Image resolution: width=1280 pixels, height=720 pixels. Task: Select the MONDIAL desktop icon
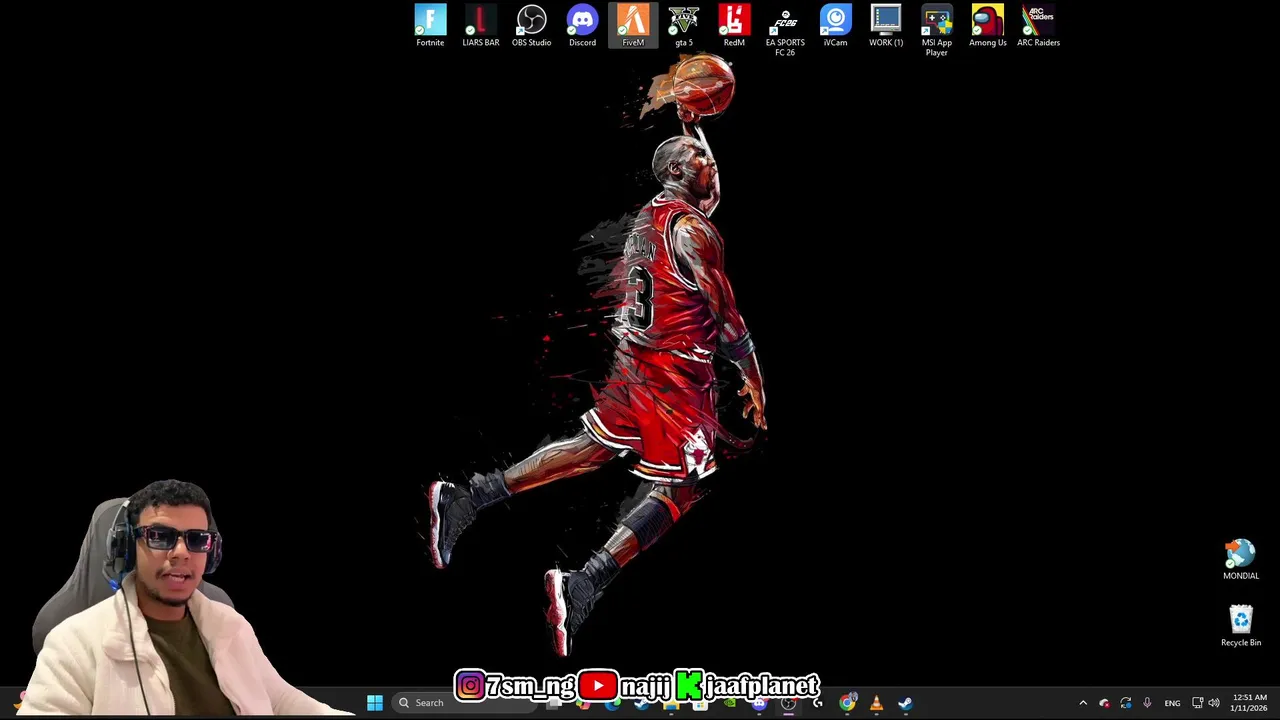(1241, 560)
